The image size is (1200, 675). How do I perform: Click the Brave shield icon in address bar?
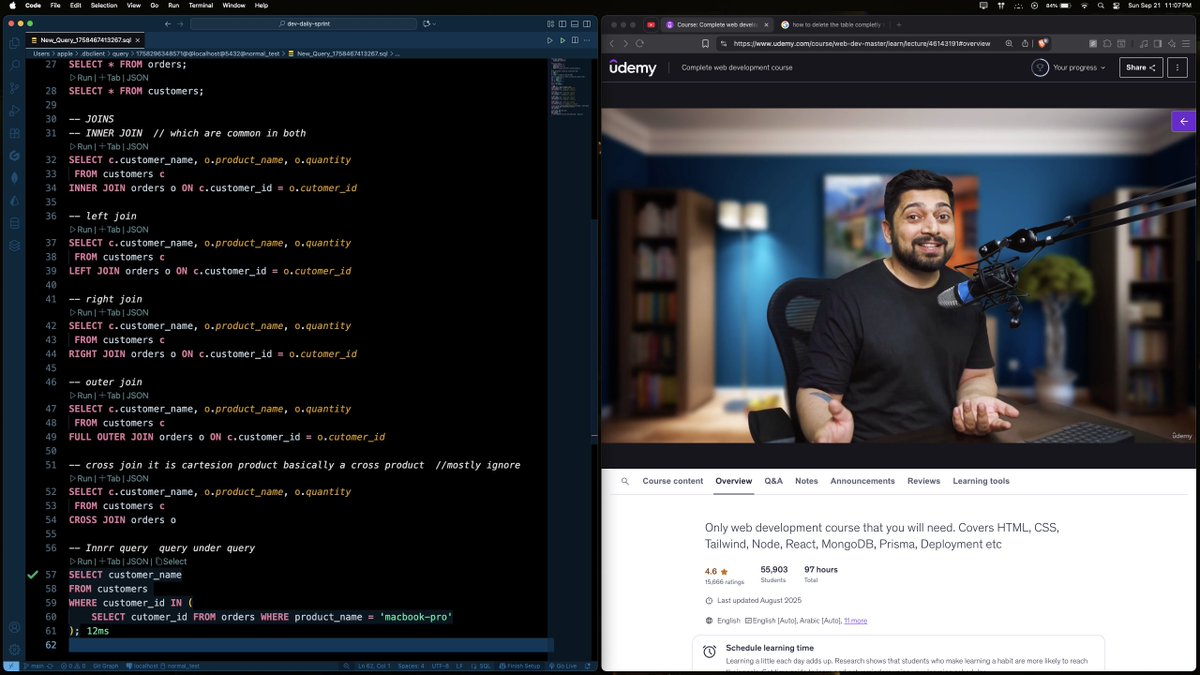[1042, 43]
